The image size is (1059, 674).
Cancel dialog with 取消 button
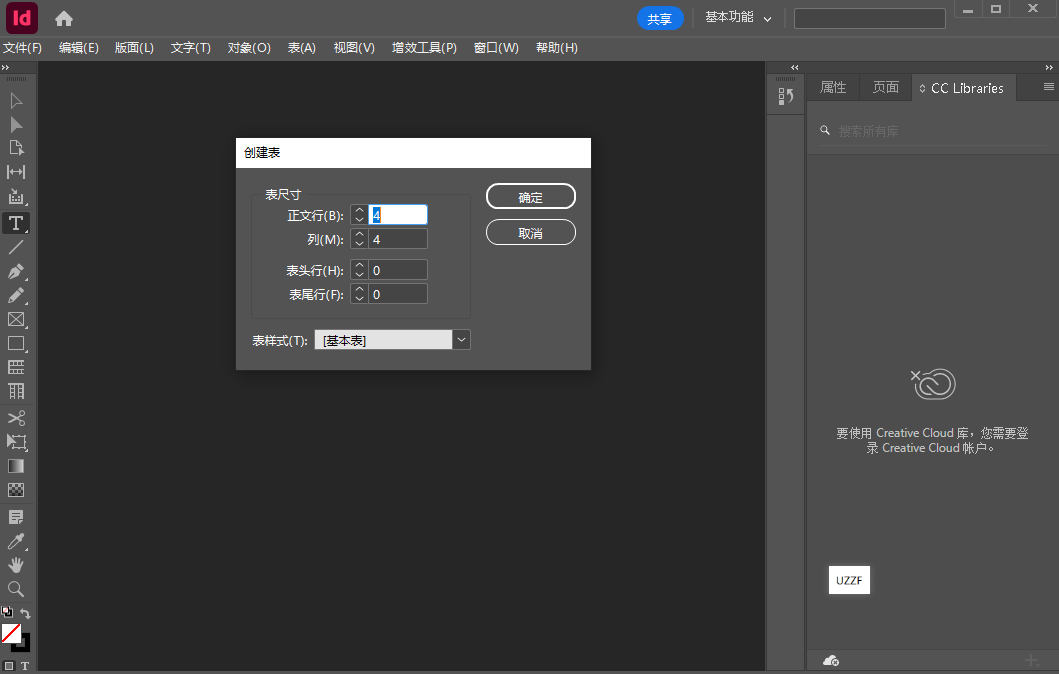pos(530,232)
